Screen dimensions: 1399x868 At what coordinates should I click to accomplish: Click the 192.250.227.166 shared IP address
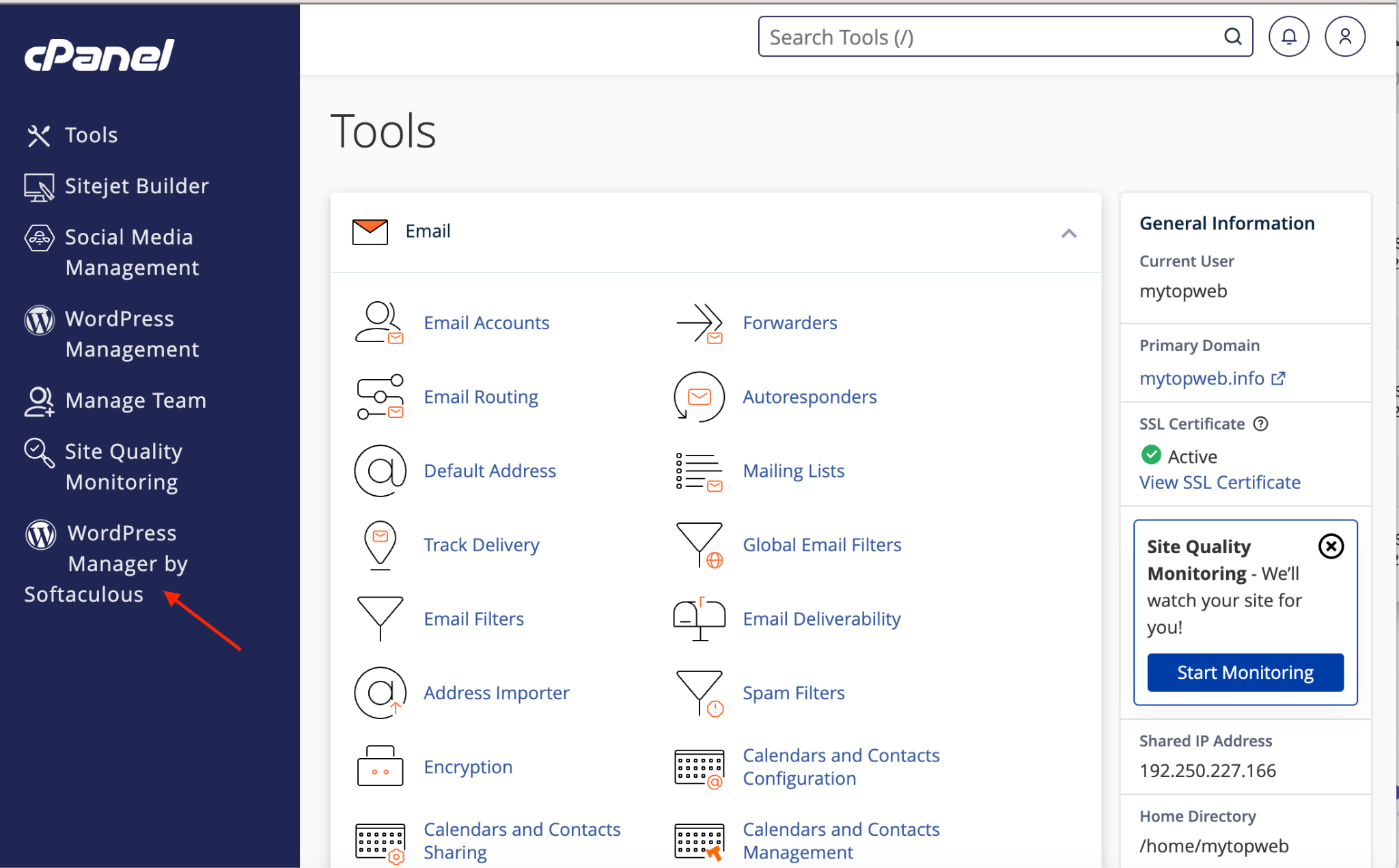pos(1207,770)
